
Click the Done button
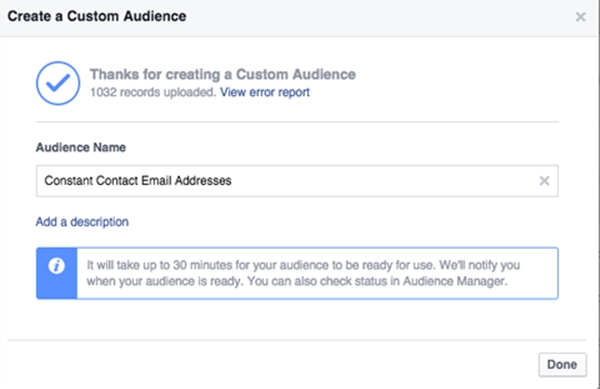(x=562, y=365)
